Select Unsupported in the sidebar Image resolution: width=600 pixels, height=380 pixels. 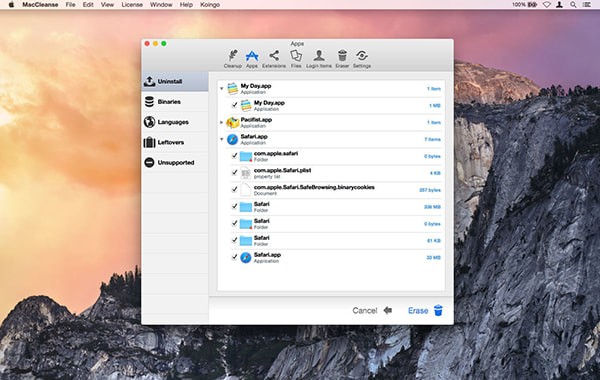click(175, 162)
